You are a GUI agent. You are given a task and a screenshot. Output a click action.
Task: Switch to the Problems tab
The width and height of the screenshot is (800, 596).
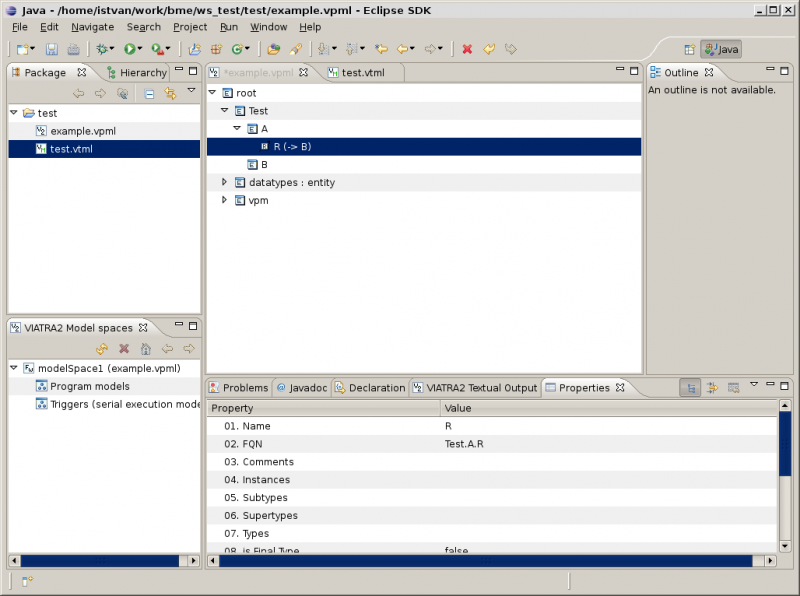click(x=239, y=388)
